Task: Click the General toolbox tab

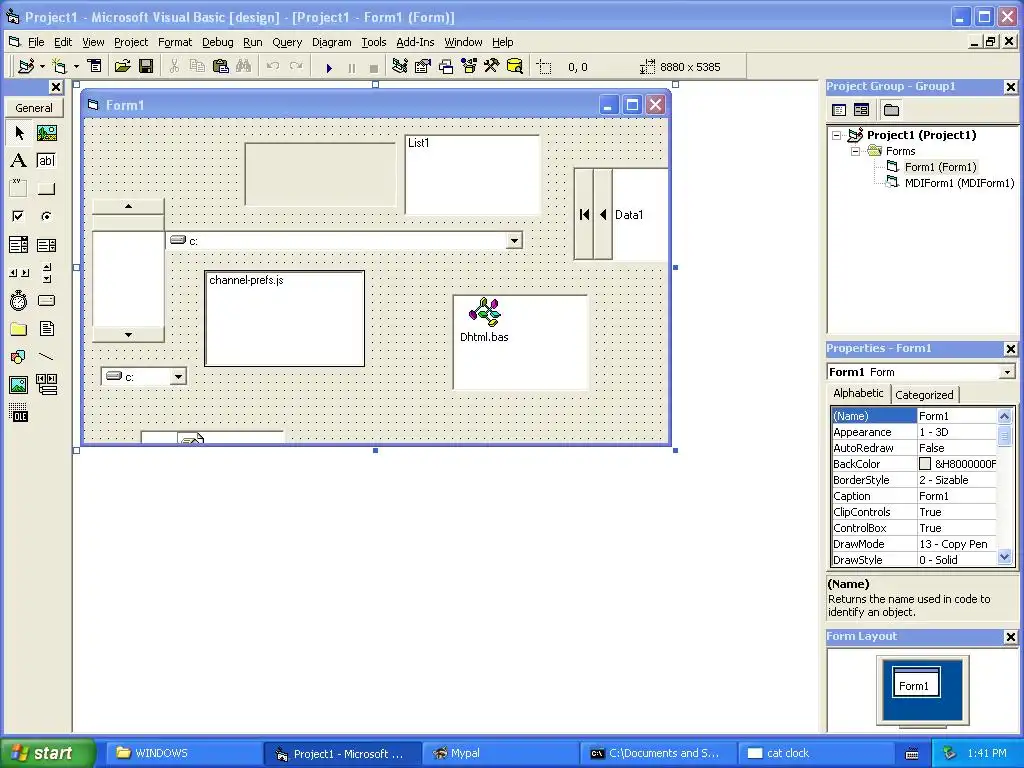Action: pyautogui.click(x=34, y=108)
